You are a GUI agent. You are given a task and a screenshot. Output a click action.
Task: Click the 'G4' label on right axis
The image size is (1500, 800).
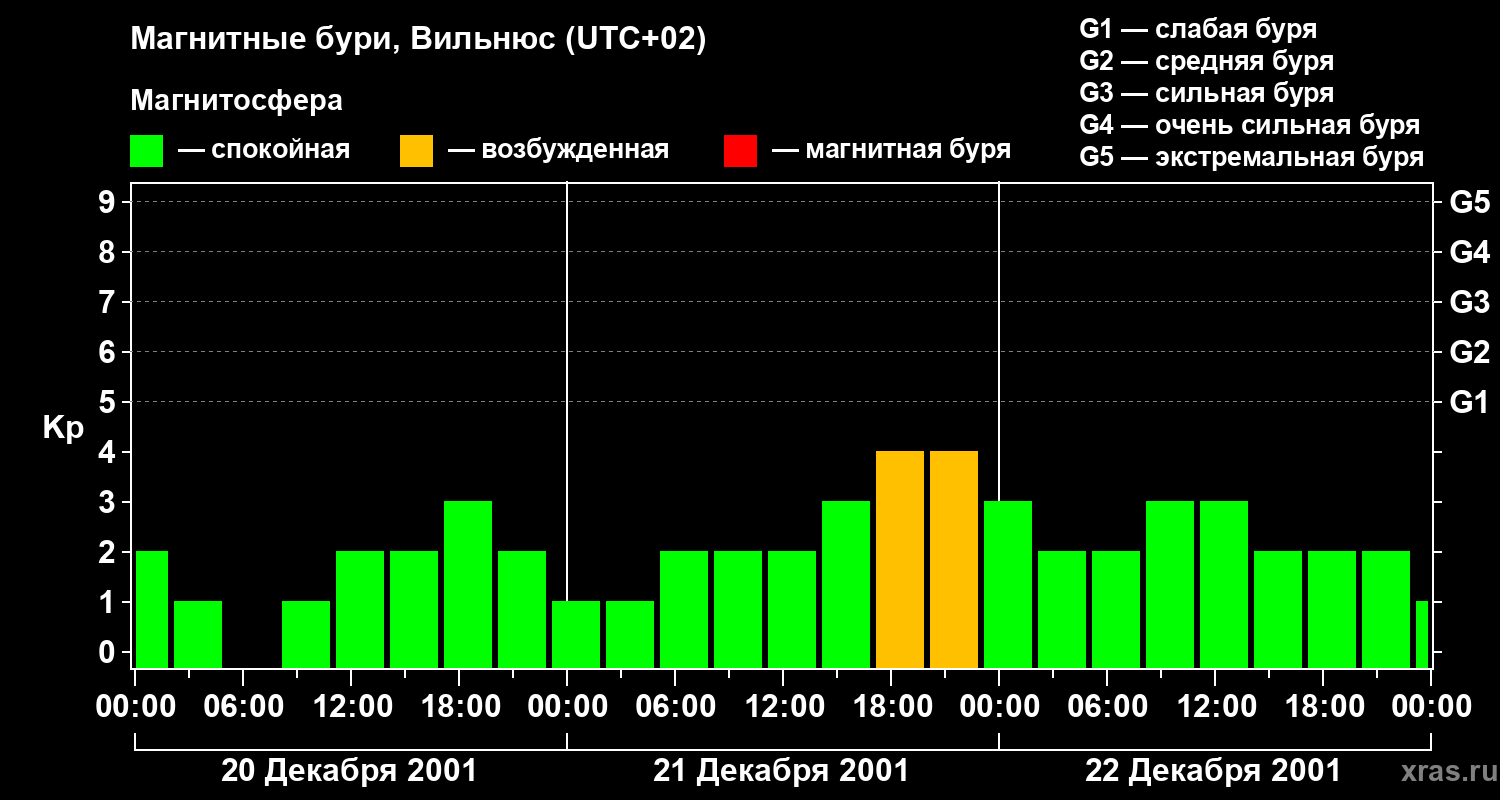point(1469,252)
